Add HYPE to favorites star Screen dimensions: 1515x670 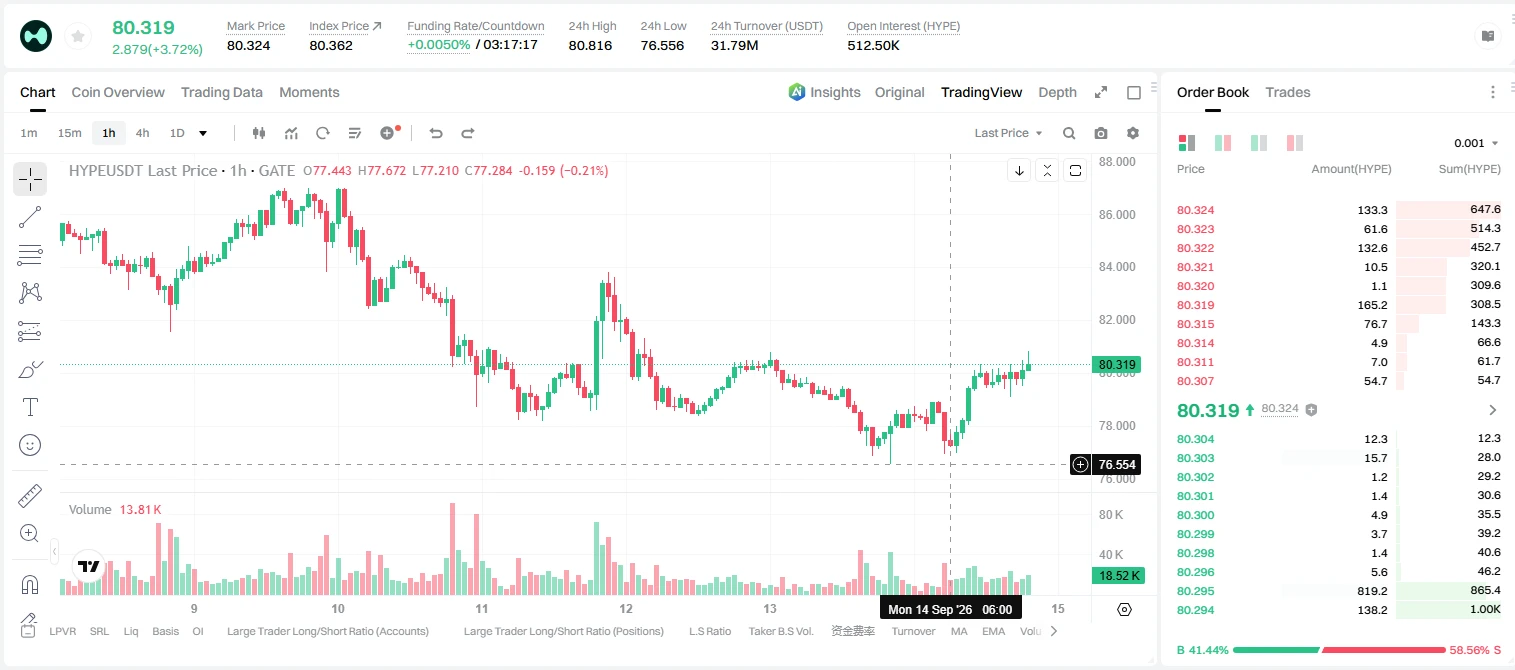pos(77,37)
